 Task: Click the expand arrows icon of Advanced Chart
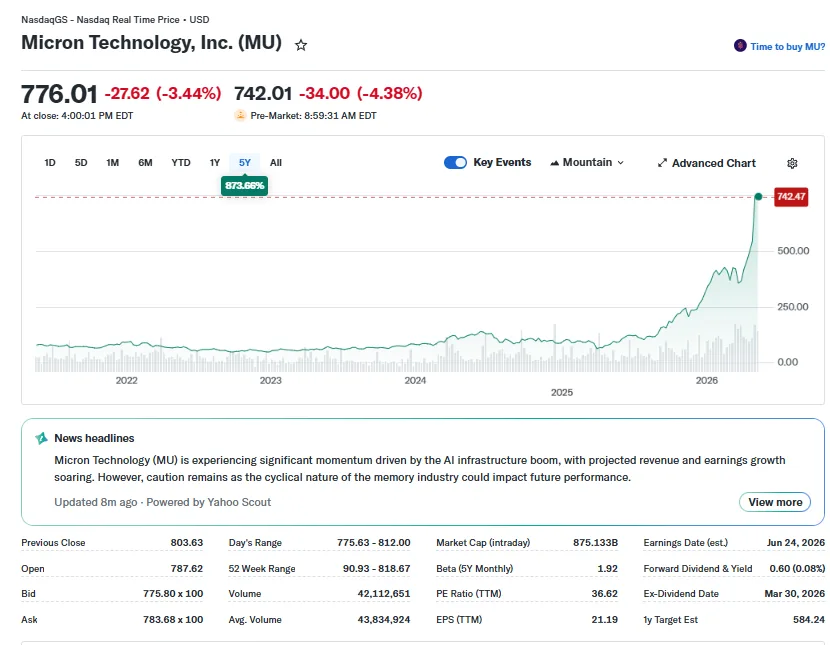point(662,163)
